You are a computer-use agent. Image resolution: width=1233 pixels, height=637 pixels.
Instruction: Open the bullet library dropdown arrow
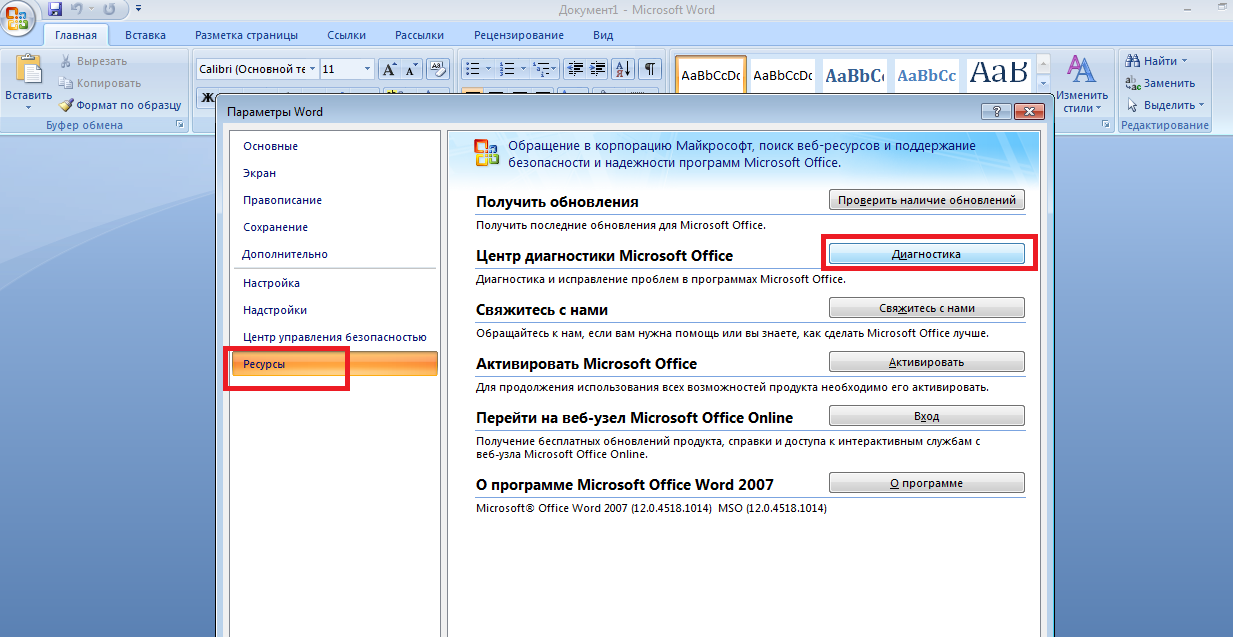[488, 69]
